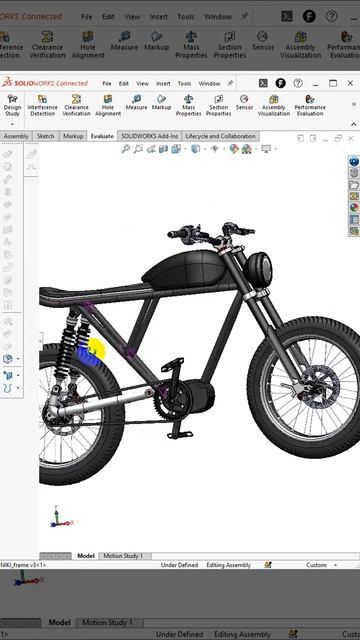This screenshot has width=360, height=640.
Task: Toggle the Section View icon
Action: pyautogui.click(x=163, y=149)
